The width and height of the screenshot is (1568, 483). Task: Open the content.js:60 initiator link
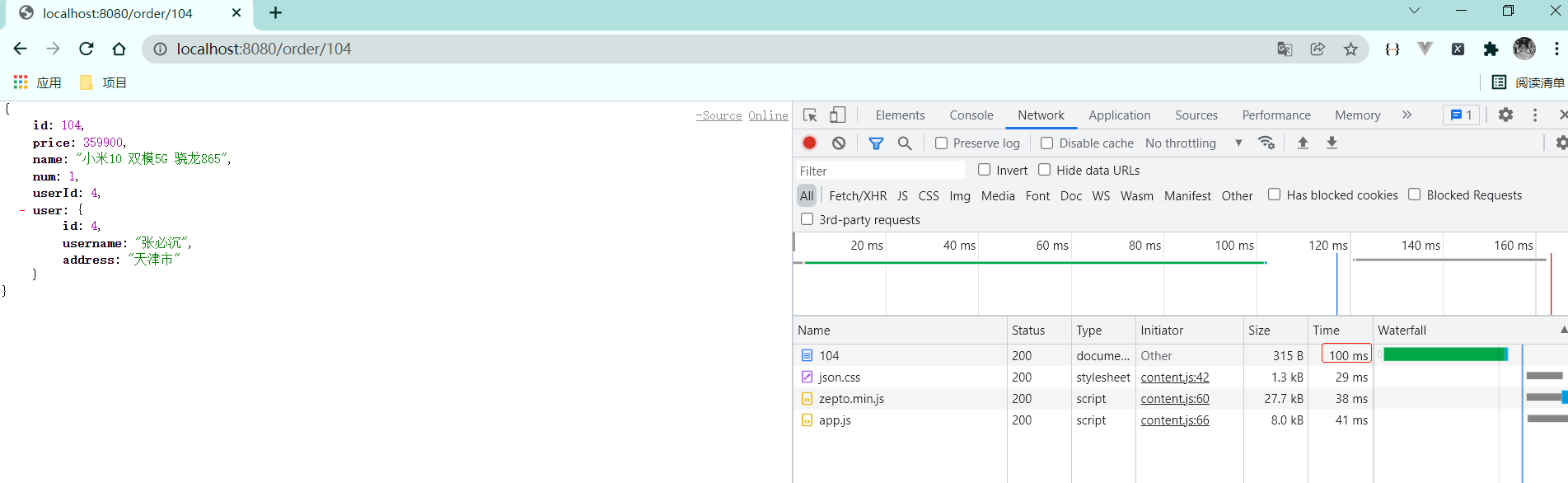1175,399
